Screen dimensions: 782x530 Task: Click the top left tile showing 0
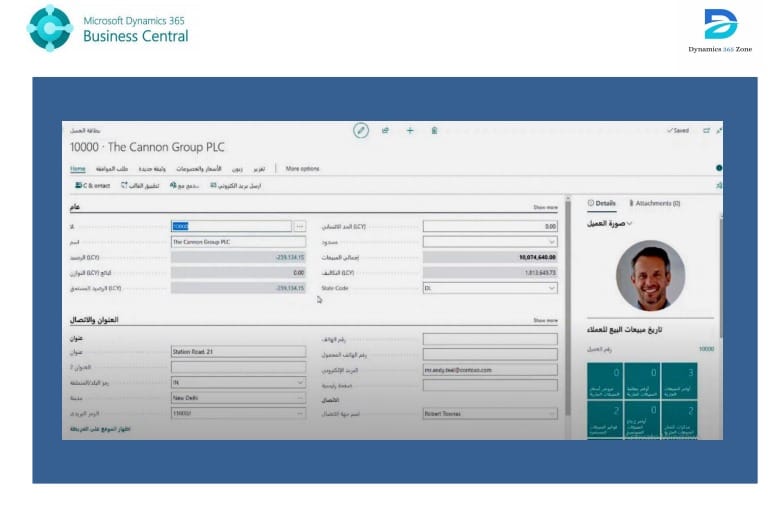605,381
